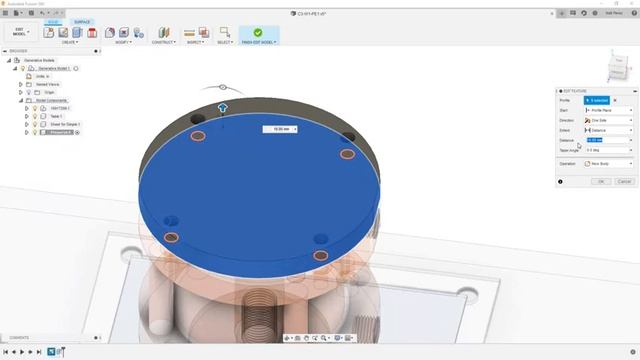The height and width of the screenshot is (360, 640).
Task: Toggle visibility bulb of Table 1 row
Action: [35, 116]
